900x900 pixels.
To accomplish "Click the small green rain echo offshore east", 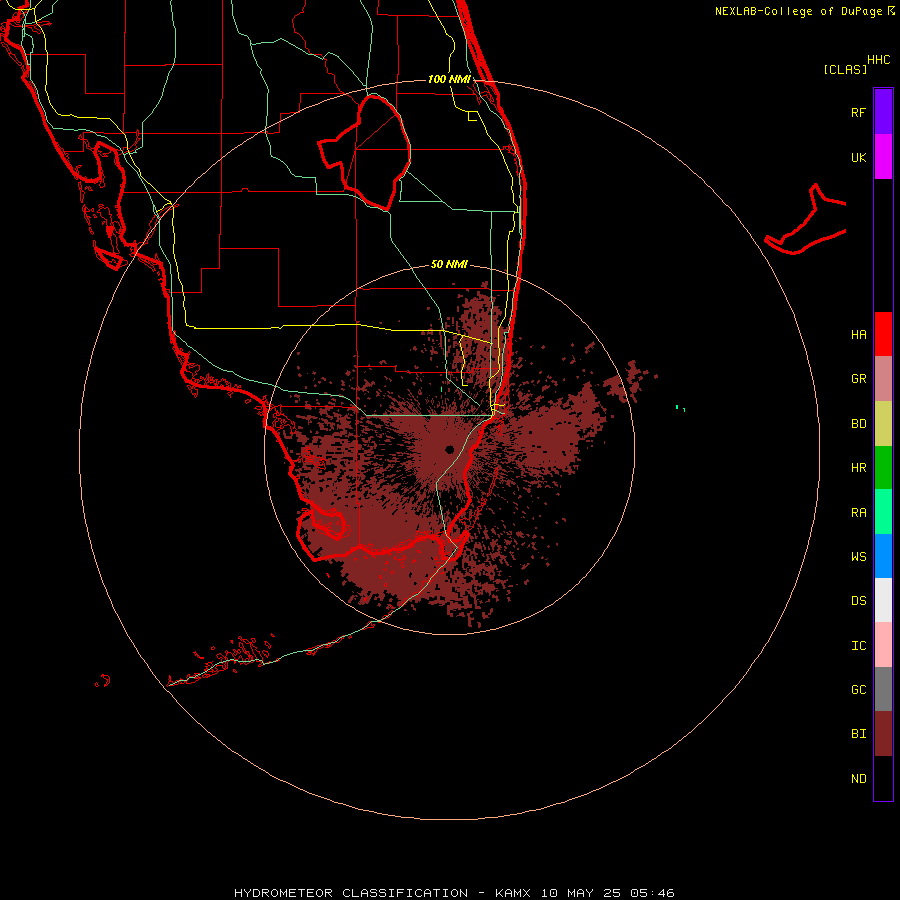I will (x=680, y=408).
